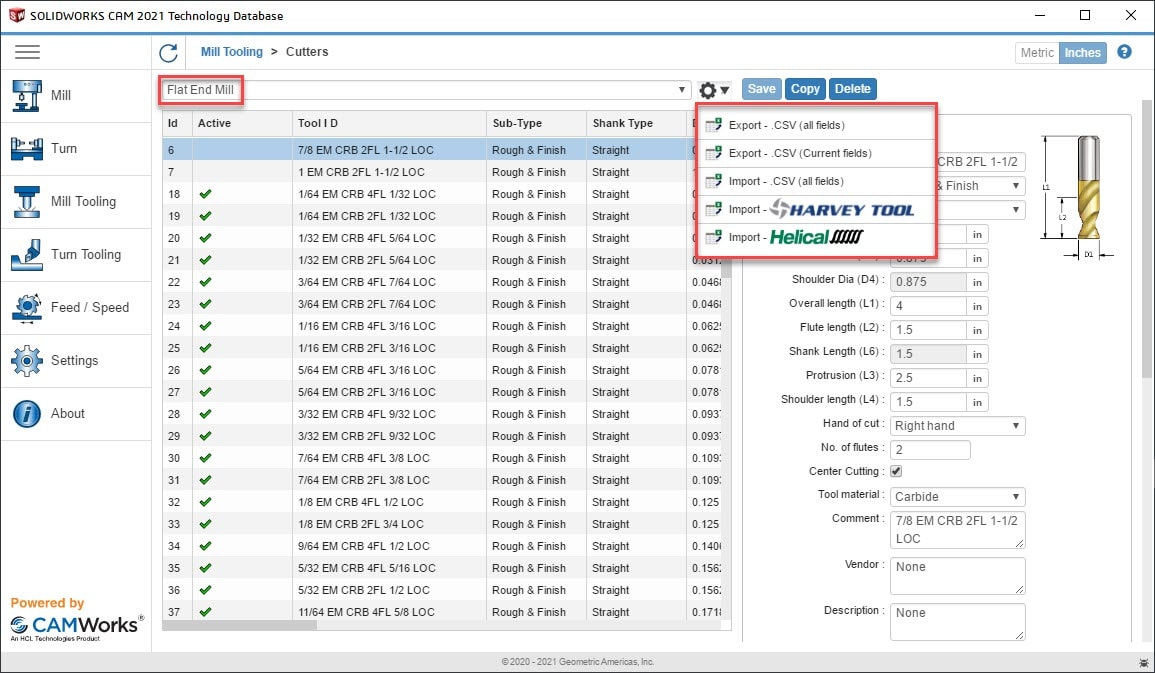Viewport: 1155px width, 673px height.
Task: Select row 1 EM CRB 2FL 1-1/2 LOC
Action: click(x=442, y=172)
